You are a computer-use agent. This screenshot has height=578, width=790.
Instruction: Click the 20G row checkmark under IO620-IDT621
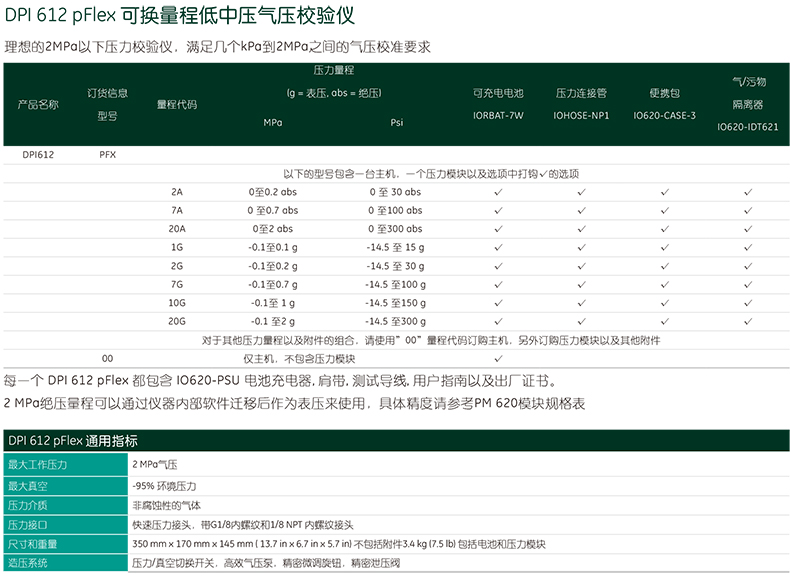click(747, 321)
